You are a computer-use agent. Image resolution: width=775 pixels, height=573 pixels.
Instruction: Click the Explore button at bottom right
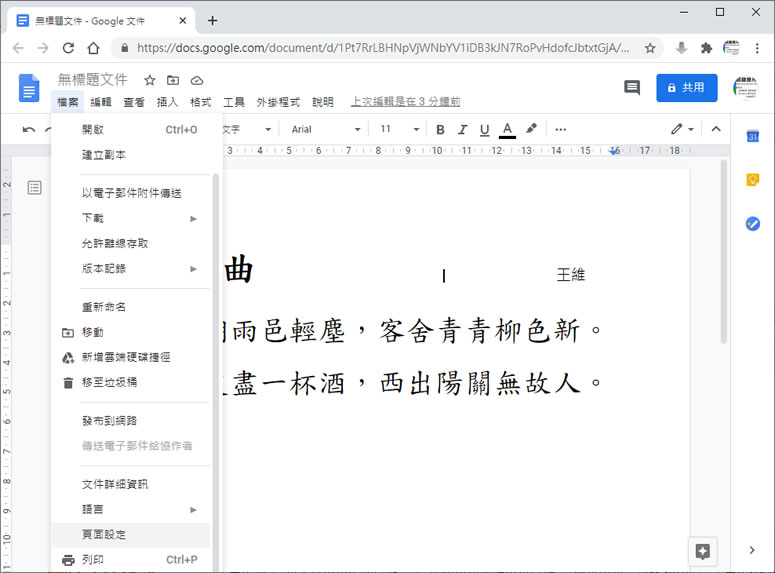pyautogui.click(x=702, y=551)
